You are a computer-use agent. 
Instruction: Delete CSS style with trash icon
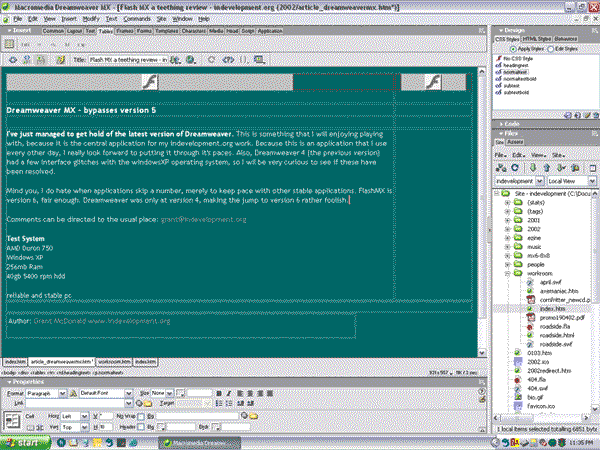pyautogui.click(x=596, y=115)
